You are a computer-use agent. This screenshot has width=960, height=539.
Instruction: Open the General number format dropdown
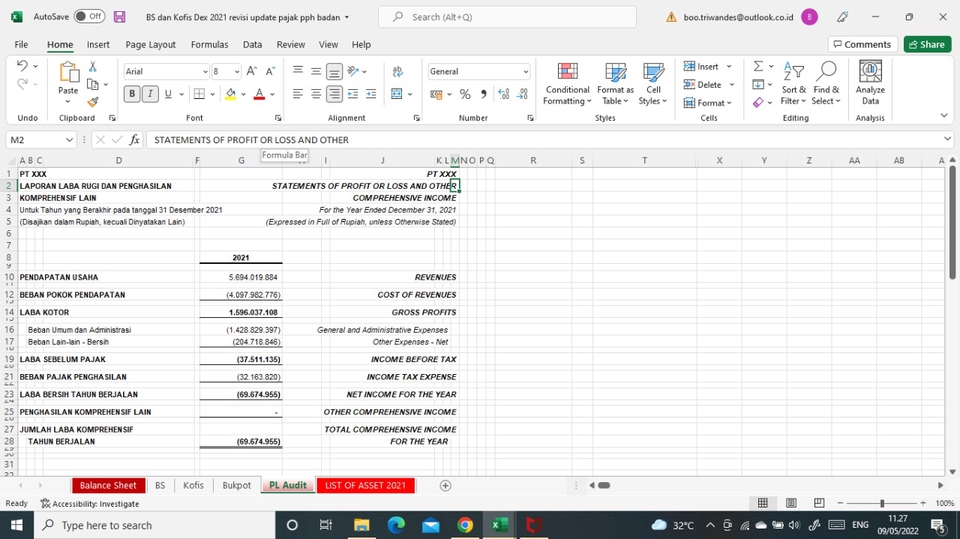pos(525,72)
